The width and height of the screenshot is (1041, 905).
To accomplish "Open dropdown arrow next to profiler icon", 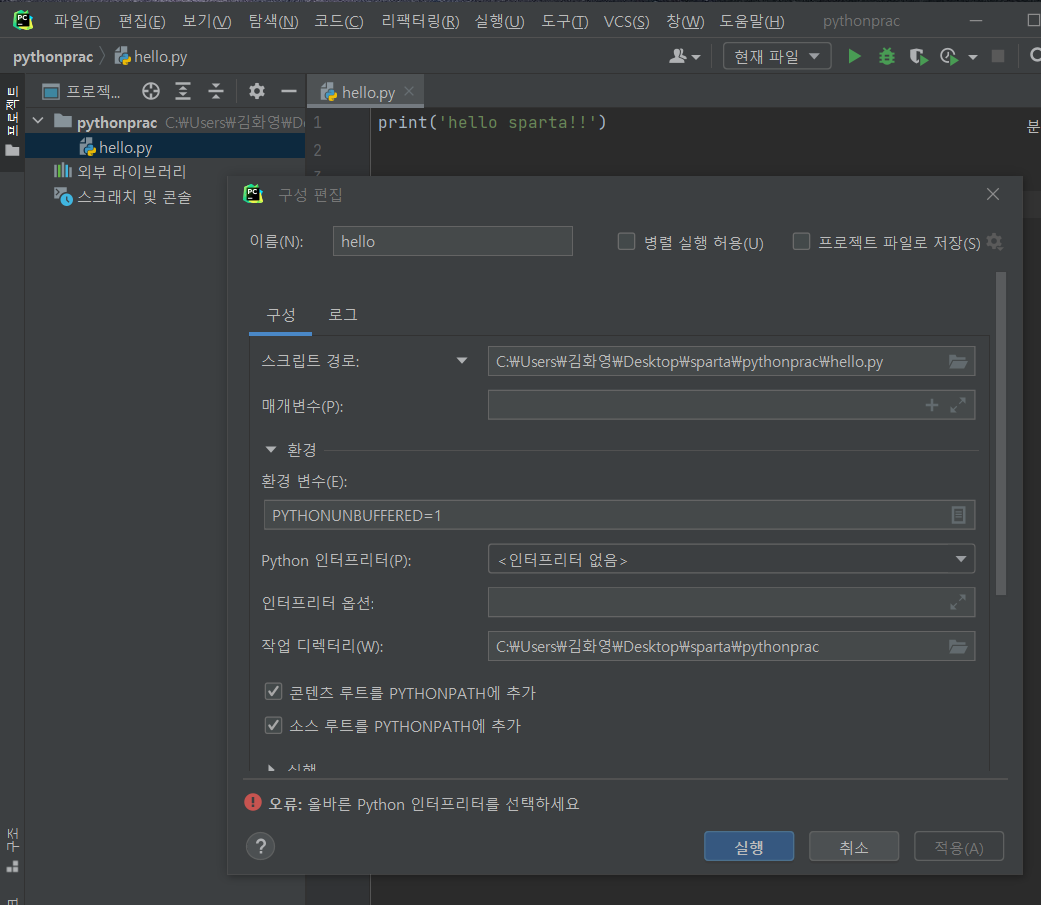I will coord(973,57).
